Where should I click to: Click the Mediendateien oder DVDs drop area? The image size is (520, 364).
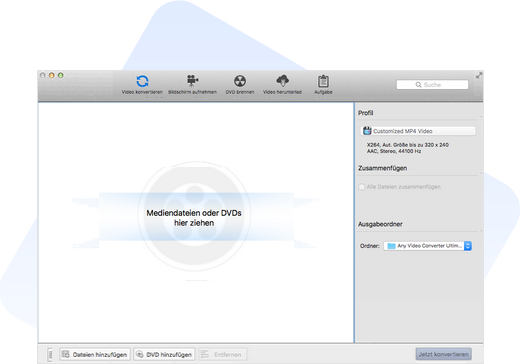(x=196, y=223)
